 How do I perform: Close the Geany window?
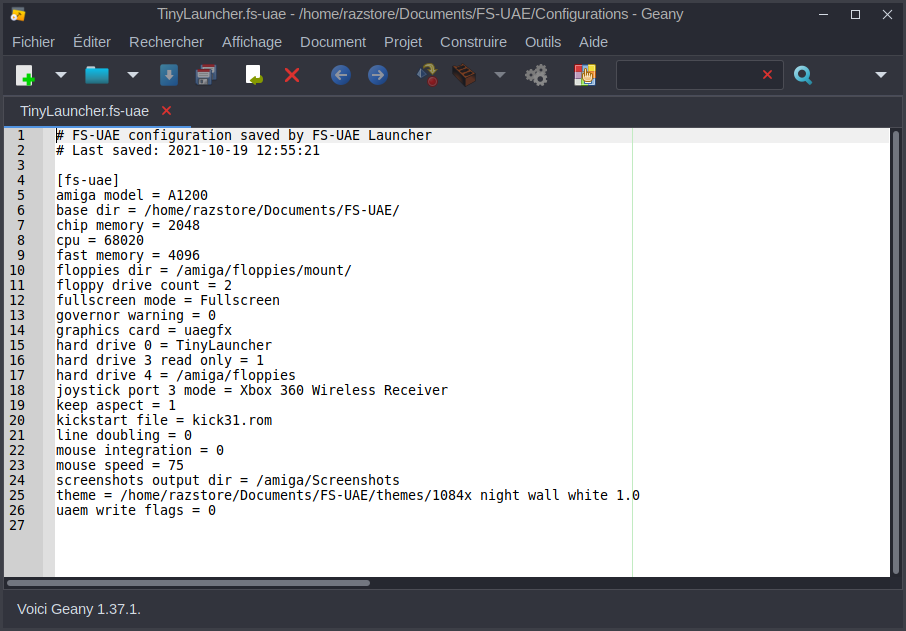pos(888,14)
